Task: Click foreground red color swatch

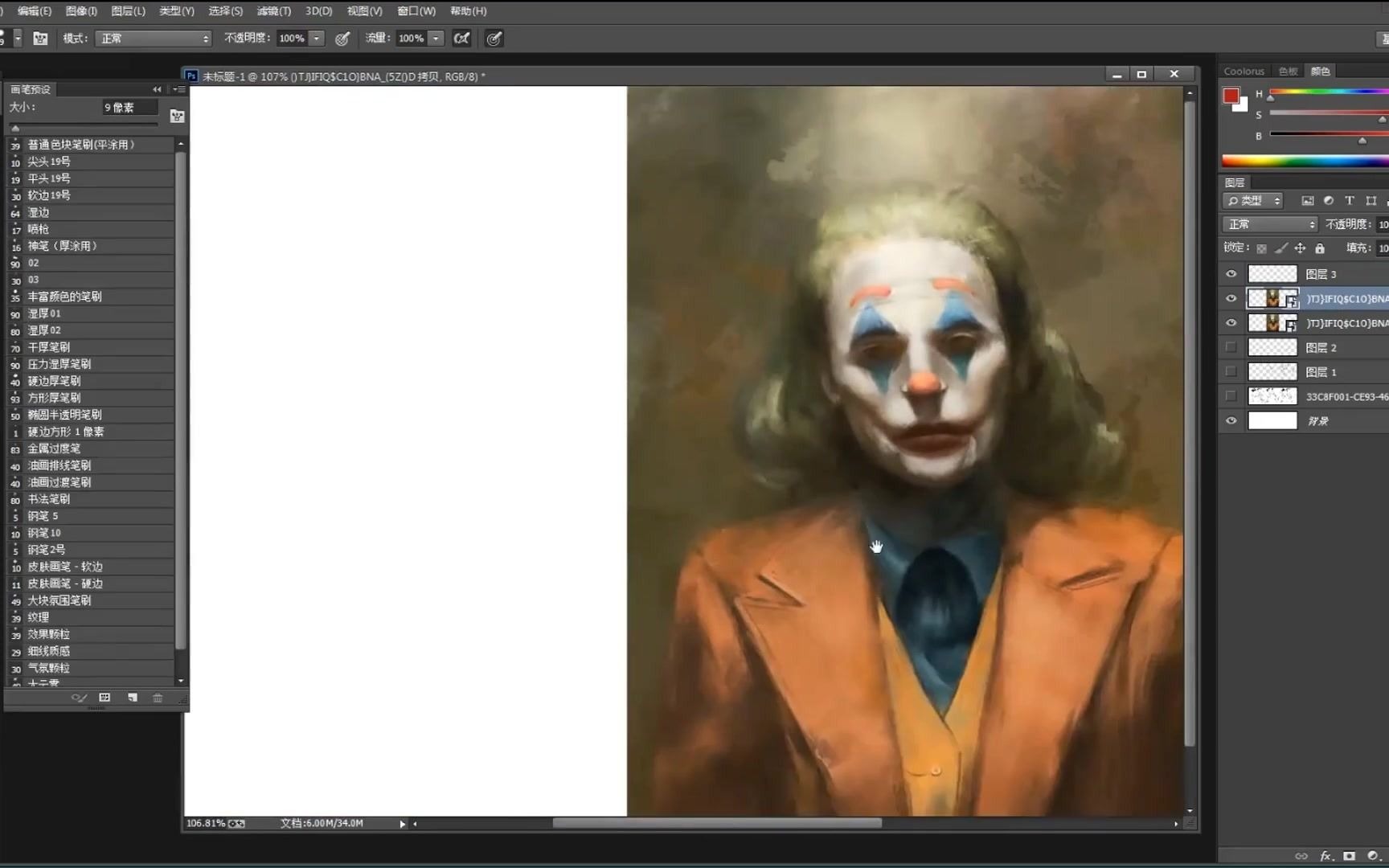Action: 1230,96
